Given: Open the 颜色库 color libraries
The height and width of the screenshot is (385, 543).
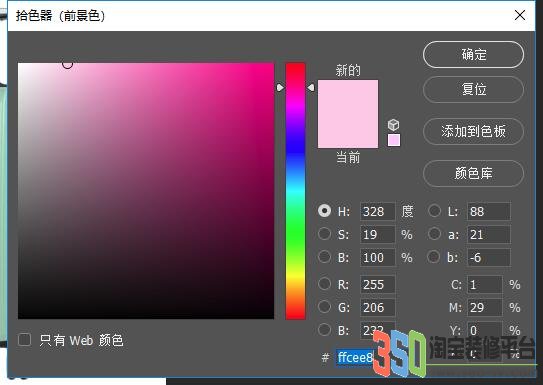Looking at the screenshot, I should tap(473, 173).
